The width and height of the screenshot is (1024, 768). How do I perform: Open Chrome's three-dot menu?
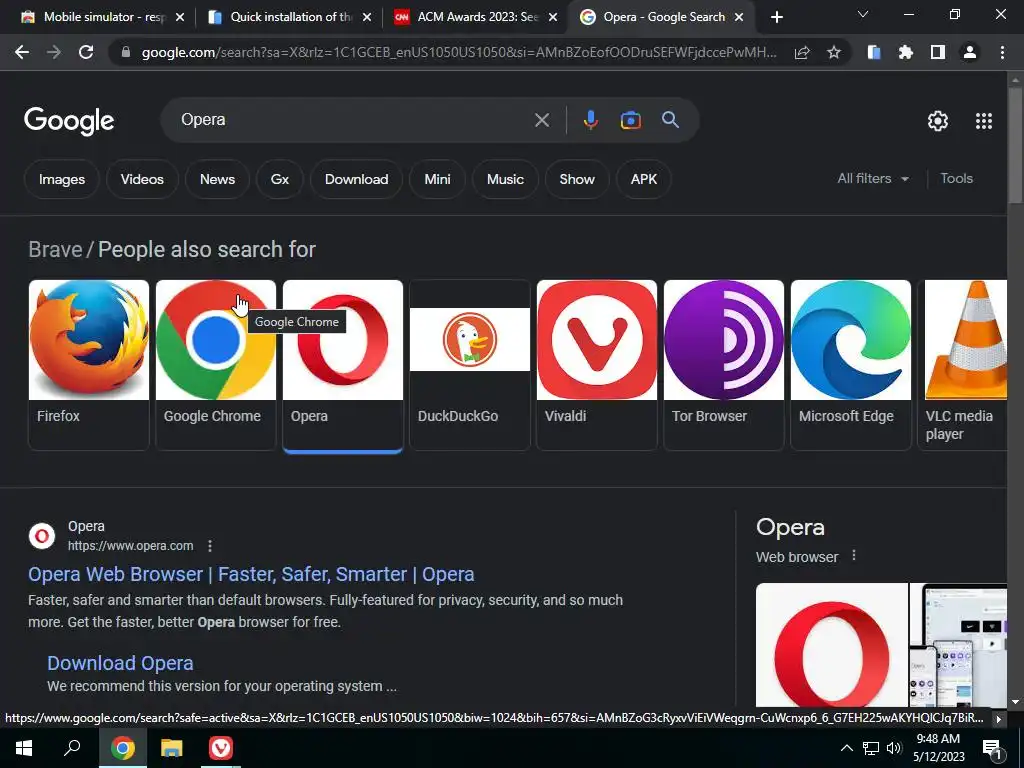pos(1002,52)
